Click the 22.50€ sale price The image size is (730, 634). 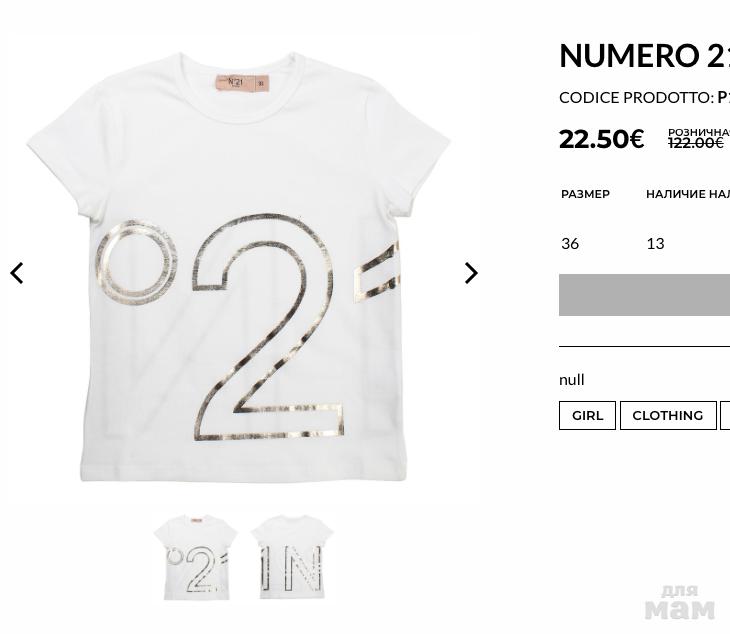[x=602, y=139]
